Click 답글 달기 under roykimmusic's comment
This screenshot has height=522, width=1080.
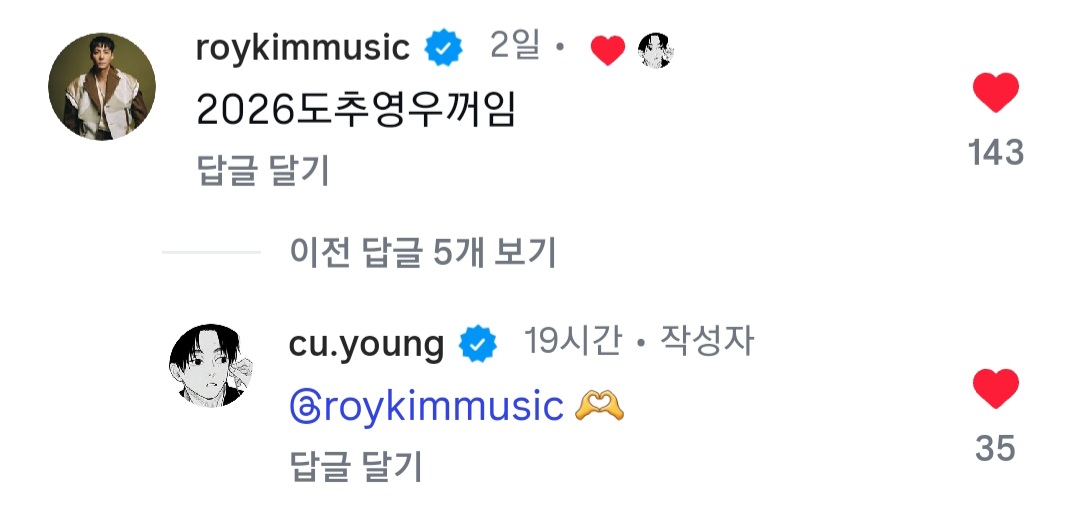tap(263, 171)
